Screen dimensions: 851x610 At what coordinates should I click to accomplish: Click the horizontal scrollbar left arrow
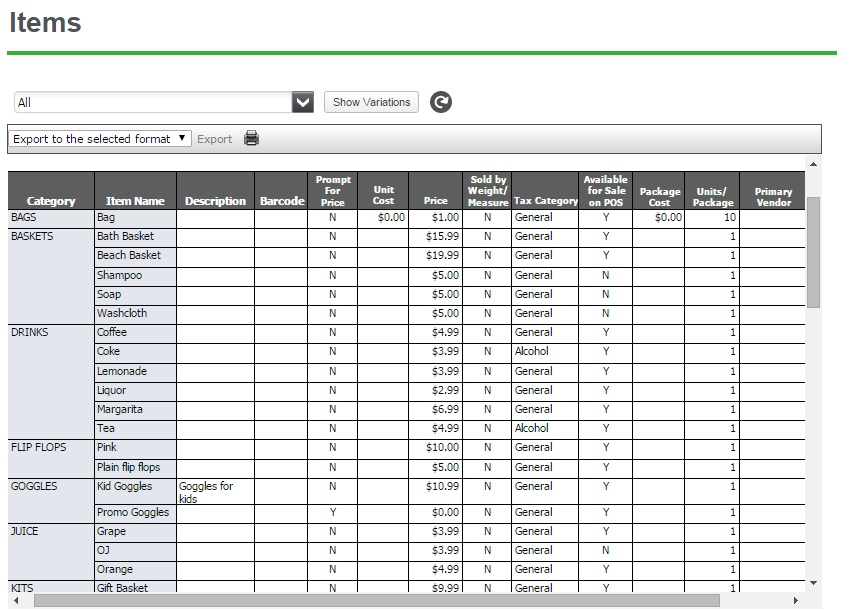coord(16,600)
